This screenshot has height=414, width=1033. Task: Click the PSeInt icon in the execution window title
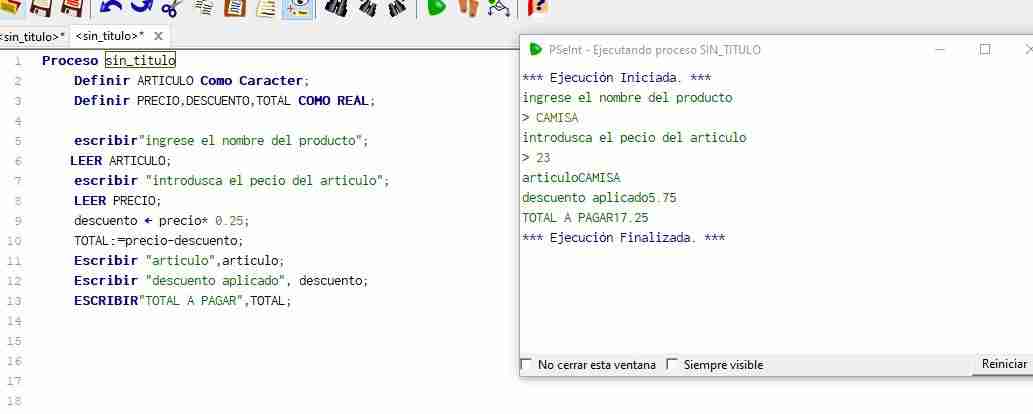pos(536,49)
